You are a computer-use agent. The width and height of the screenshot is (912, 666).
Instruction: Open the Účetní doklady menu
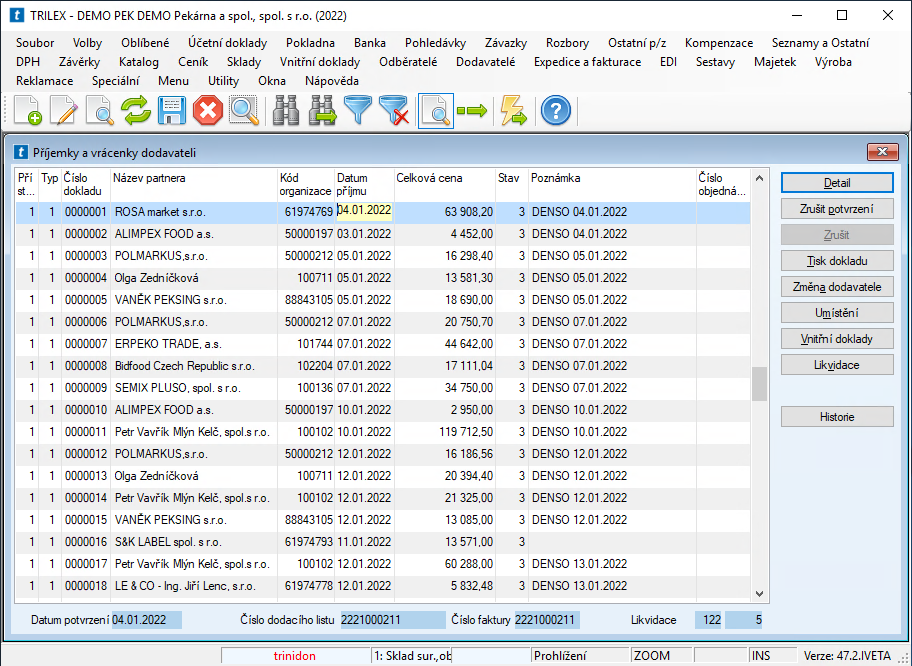(227, 42)
